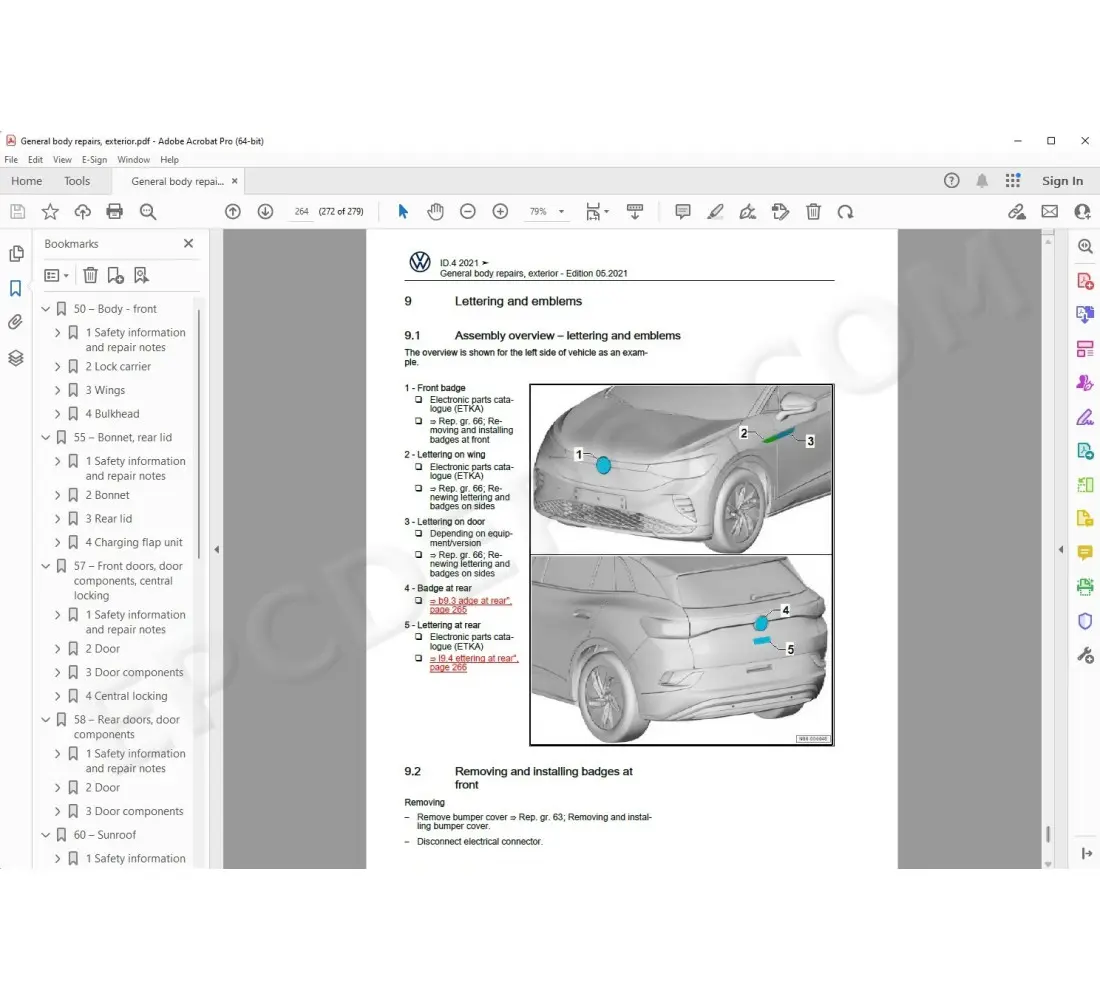The width and height of the screenshot is (1100, 1000).
Task: Open the sign document pen tool
Action: 748,211
